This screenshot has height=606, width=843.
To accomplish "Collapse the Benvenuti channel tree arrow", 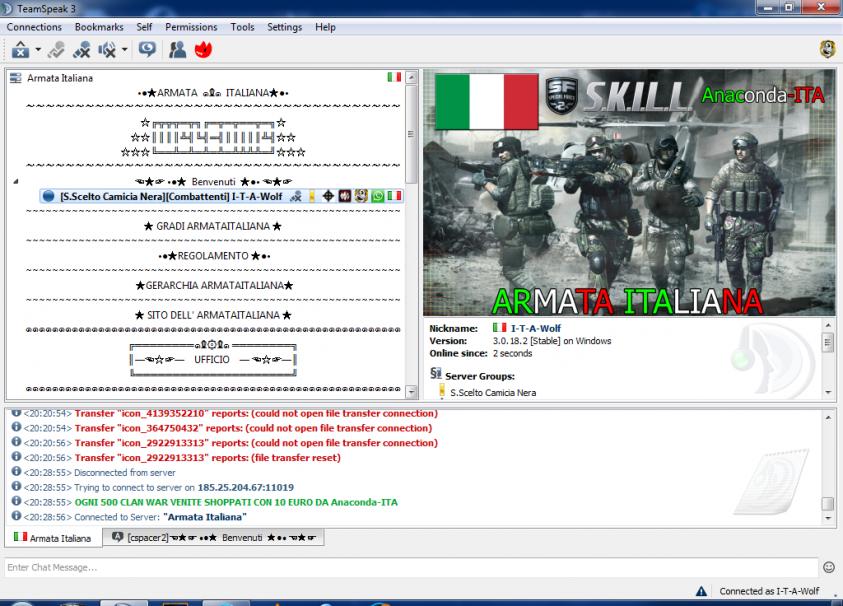I will (x=16, y=182).
